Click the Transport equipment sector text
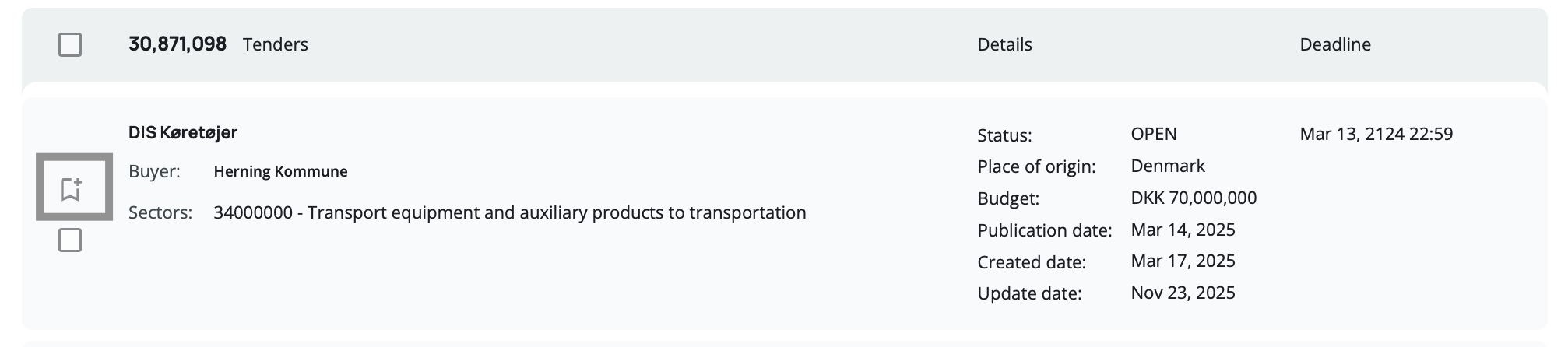The width and height of the screenshot is (1568, 347). click(510, 213)
